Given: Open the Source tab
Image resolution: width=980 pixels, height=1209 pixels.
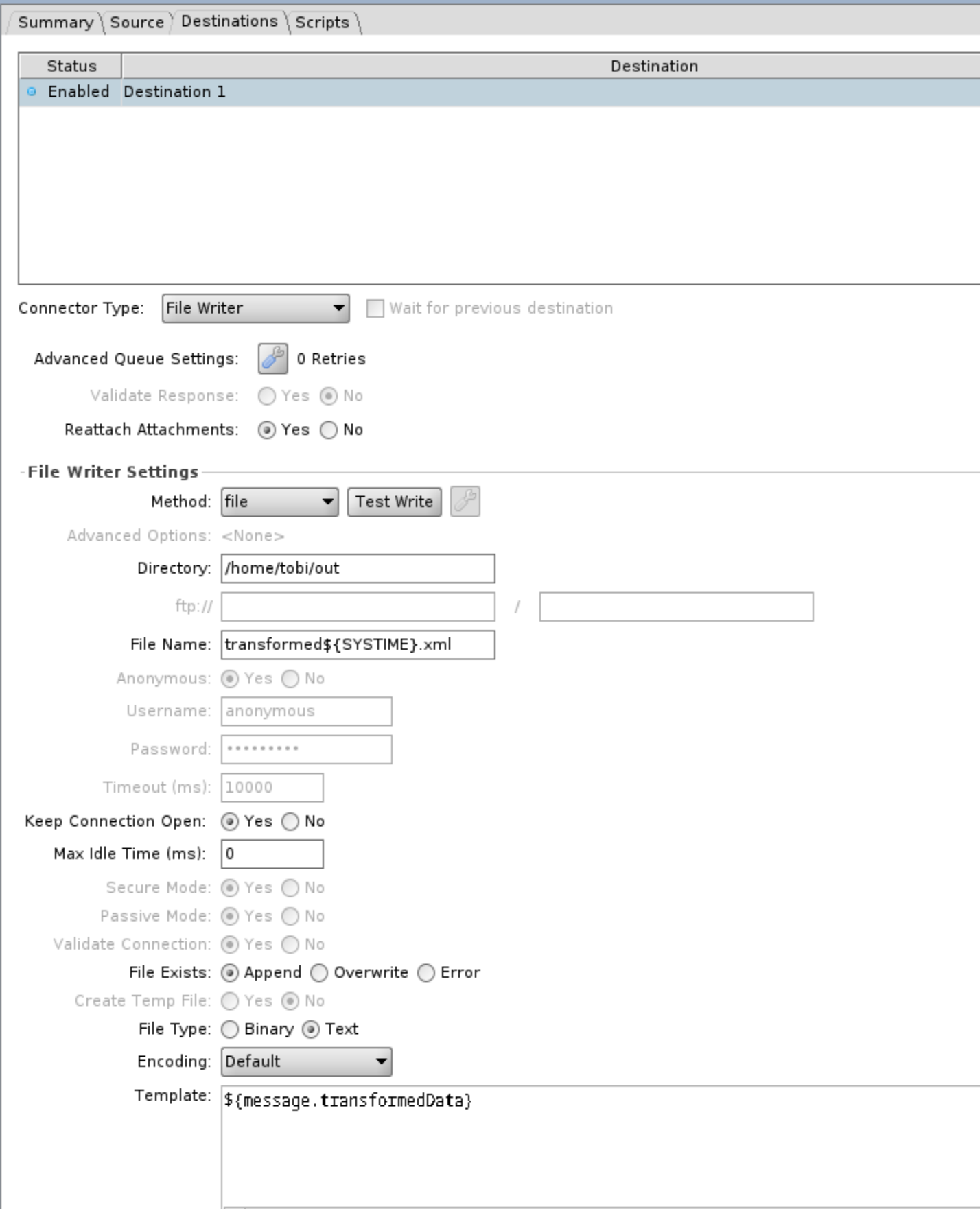Looking at the screenshot, I should pyautogui.click(x=137, y=23).
